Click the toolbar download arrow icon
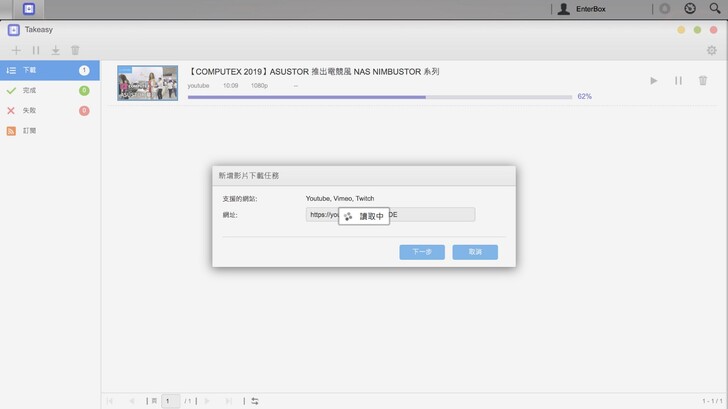This screenshot has width=728, height=409. click(x=55, y=50)
